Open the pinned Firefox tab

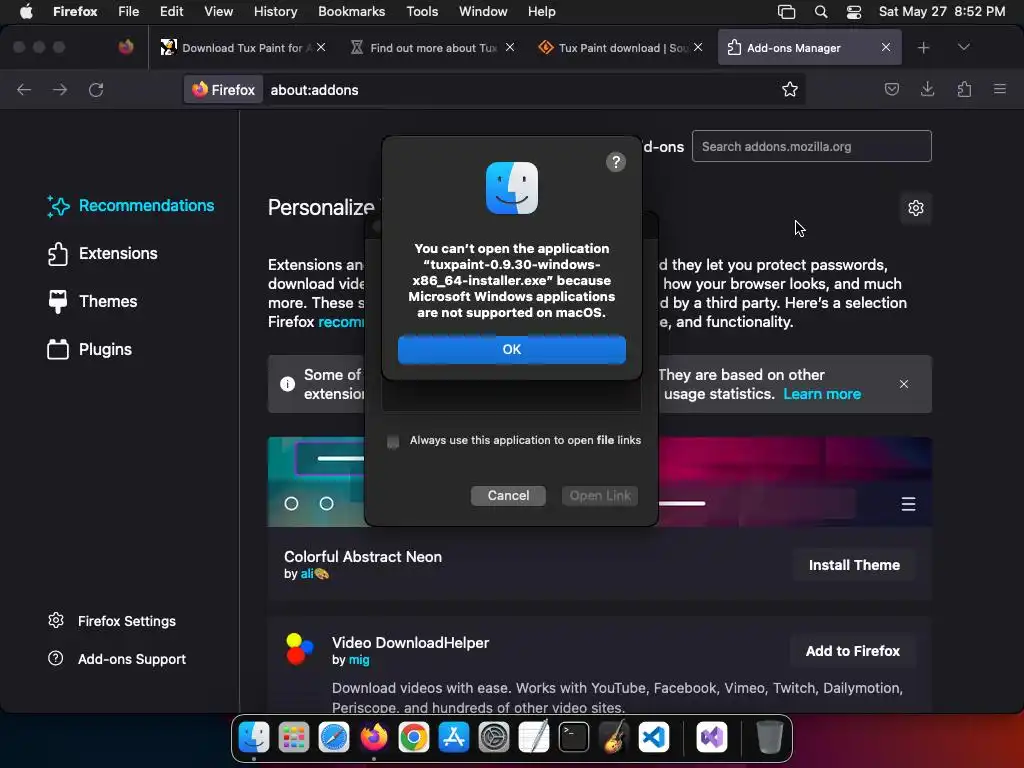[x=126, y=47]
